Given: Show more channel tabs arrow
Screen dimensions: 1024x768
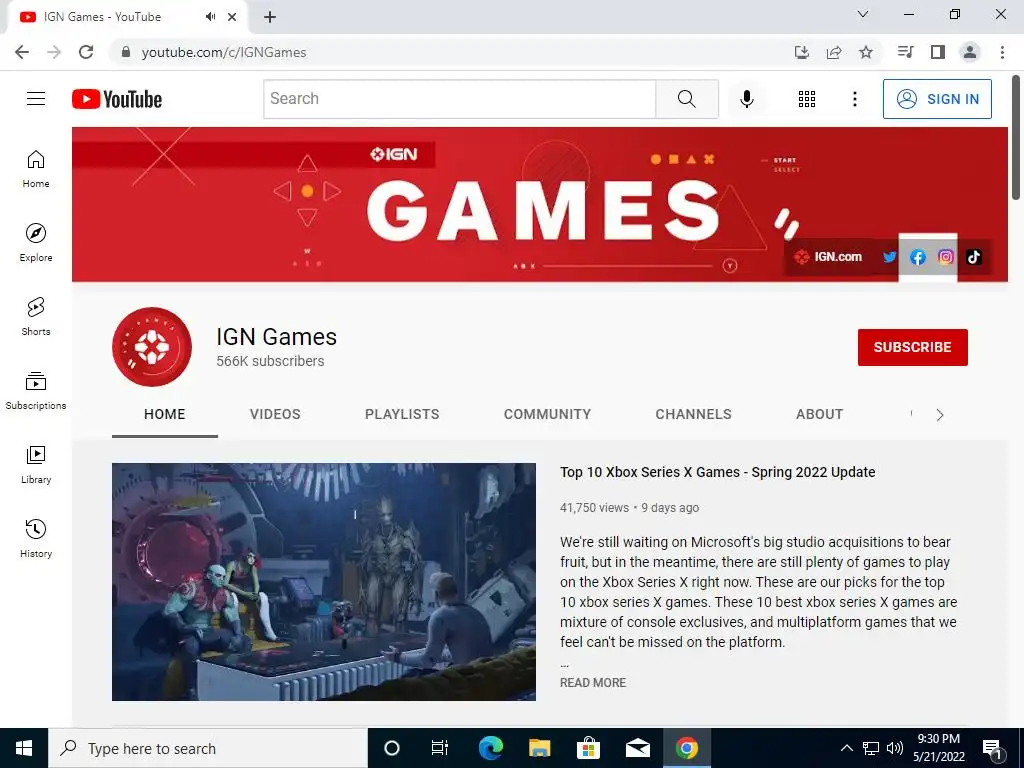Looking at the screenshot, I should click(940, 415).
